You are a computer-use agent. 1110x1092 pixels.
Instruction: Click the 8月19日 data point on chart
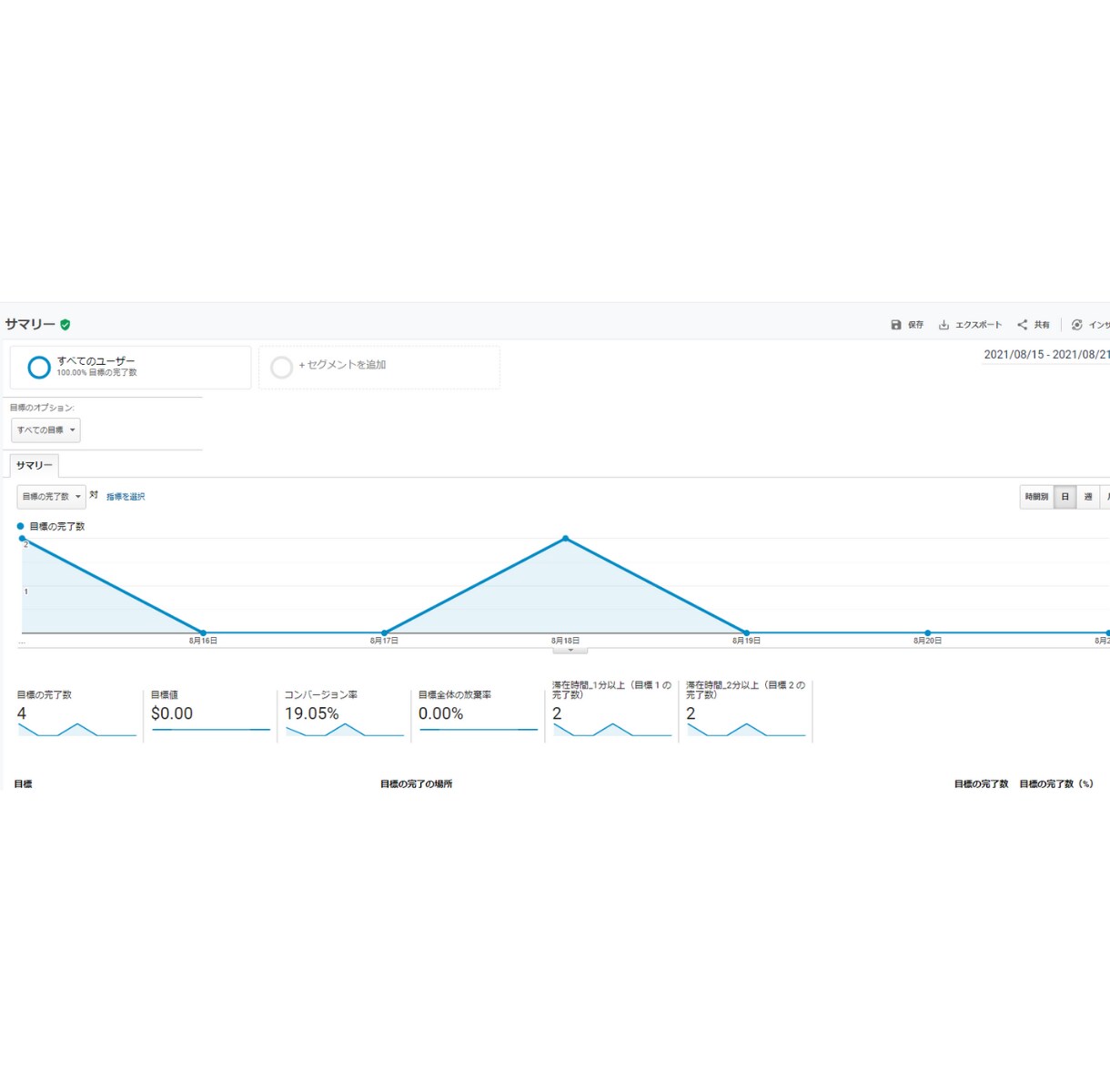coord(747,632)
